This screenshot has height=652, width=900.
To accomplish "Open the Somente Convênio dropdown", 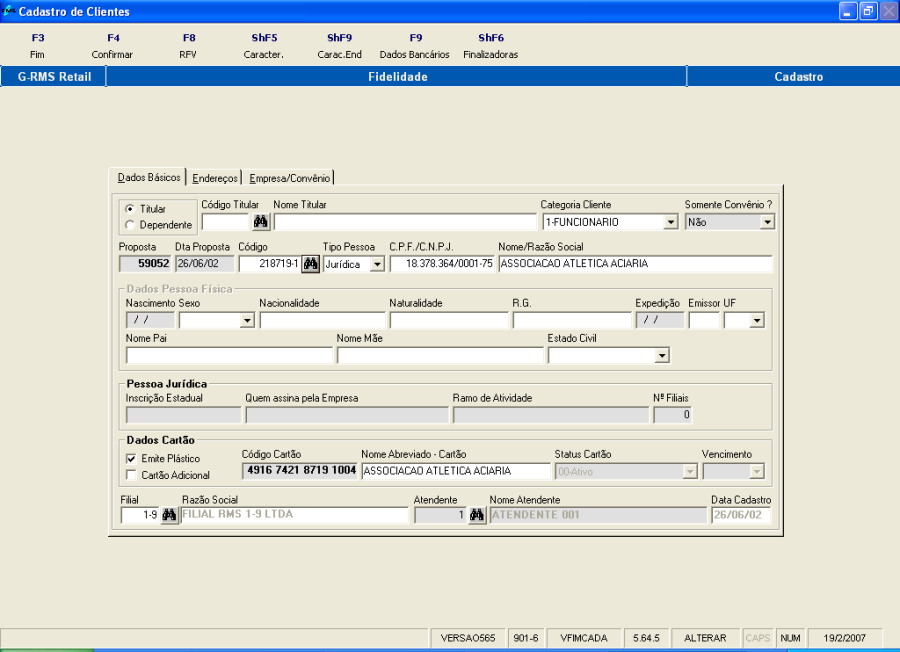I will tap(767, 222).
